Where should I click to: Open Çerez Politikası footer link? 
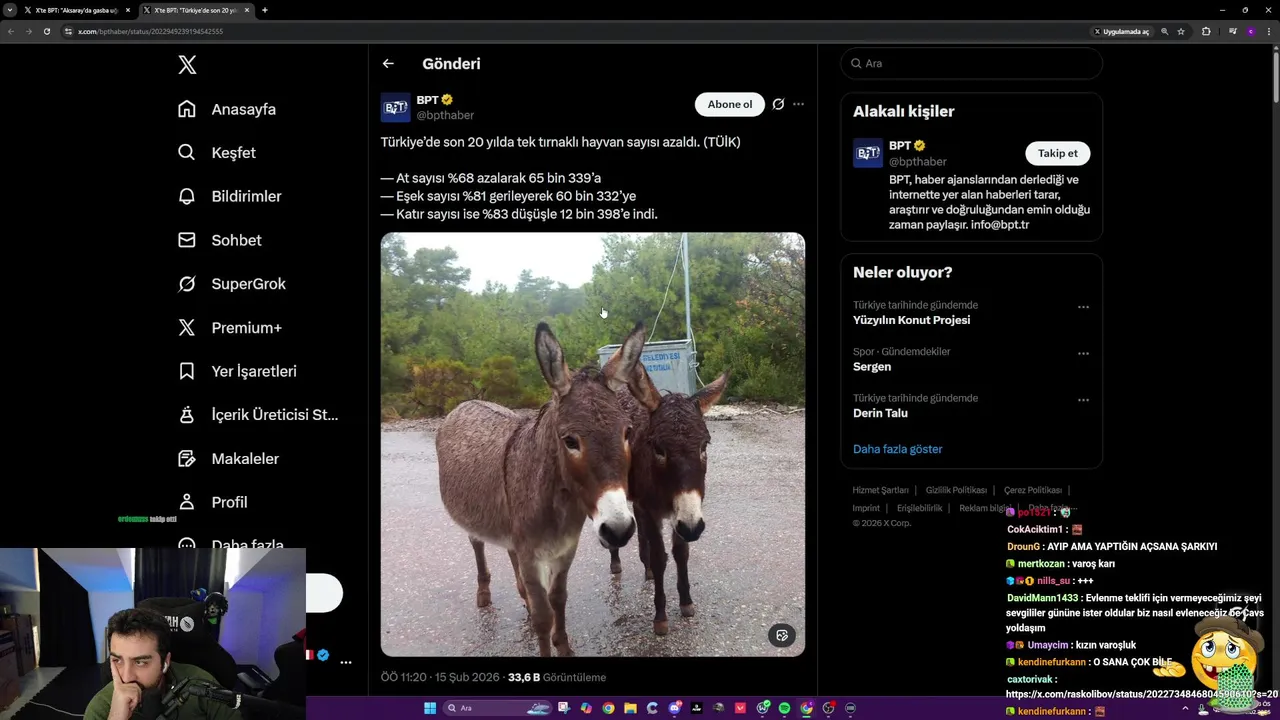(x=1033, y=490)
